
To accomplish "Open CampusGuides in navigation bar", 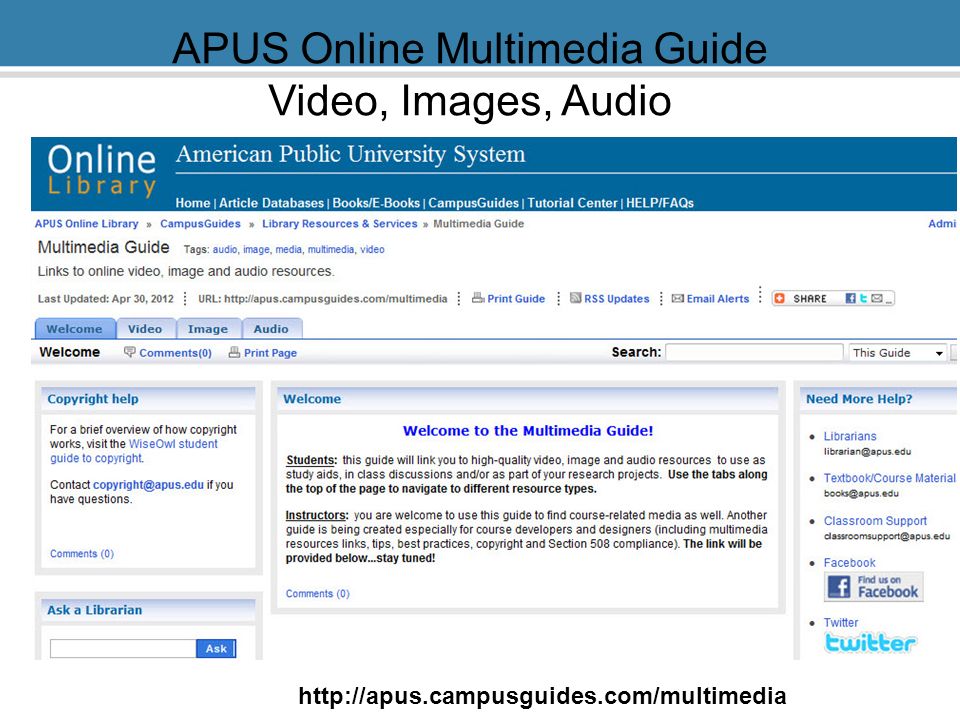I will point(473,203).
